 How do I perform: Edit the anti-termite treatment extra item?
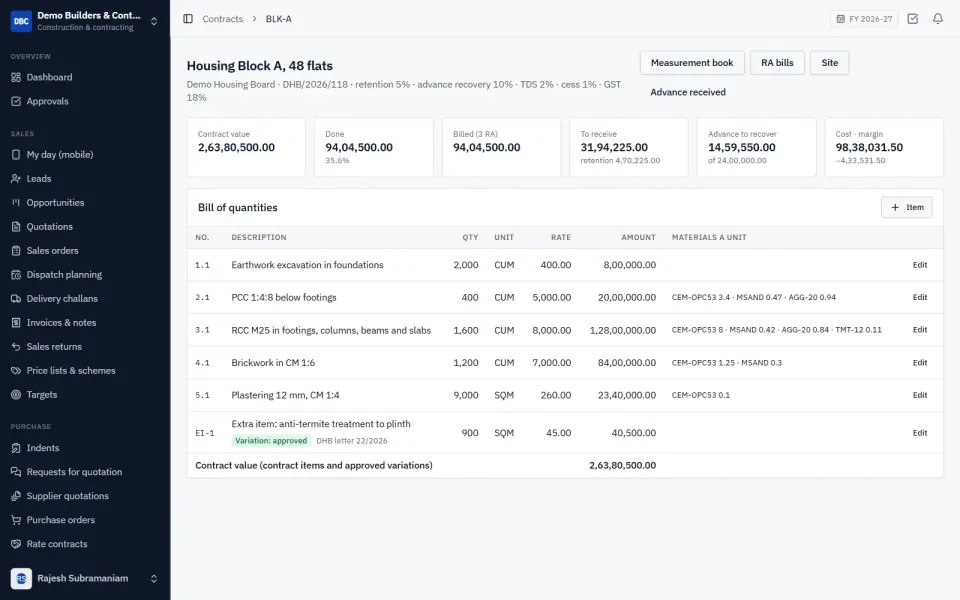tap(920, 433)
